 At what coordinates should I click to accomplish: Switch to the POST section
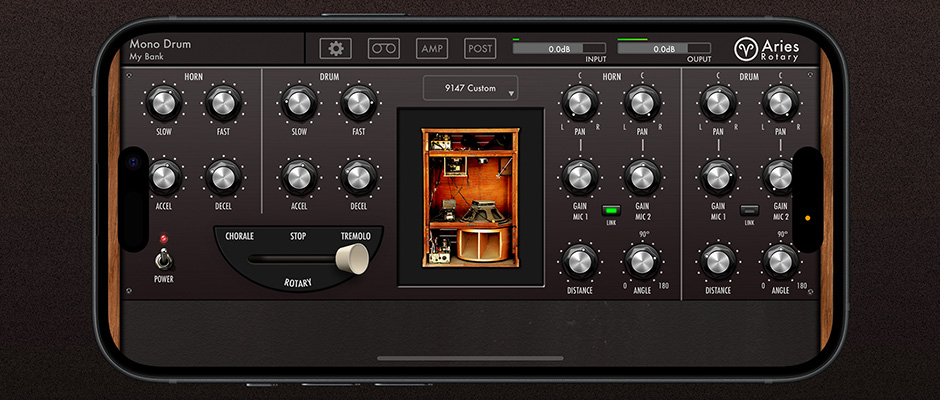(x=480, y=48)
